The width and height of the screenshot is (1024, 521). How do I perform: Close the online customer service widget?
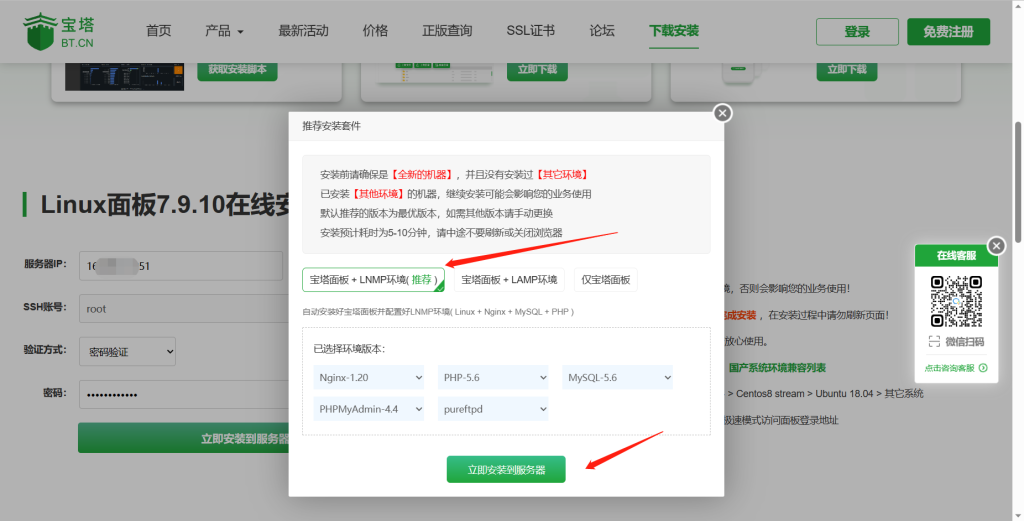tap(996, 245)
